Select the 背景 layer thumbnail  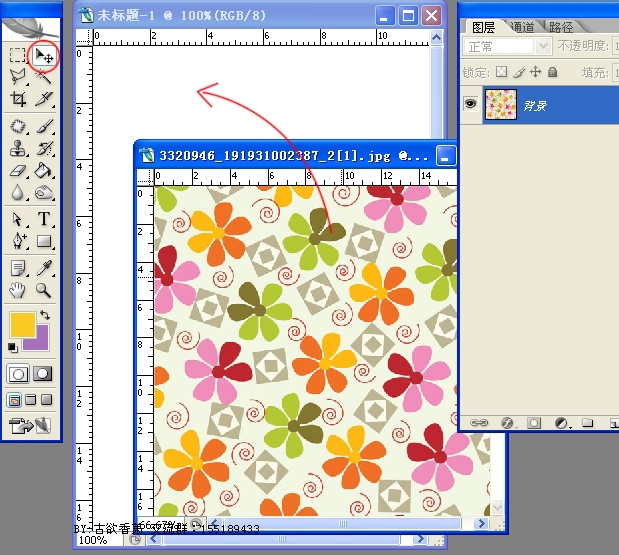pos(501,105)
